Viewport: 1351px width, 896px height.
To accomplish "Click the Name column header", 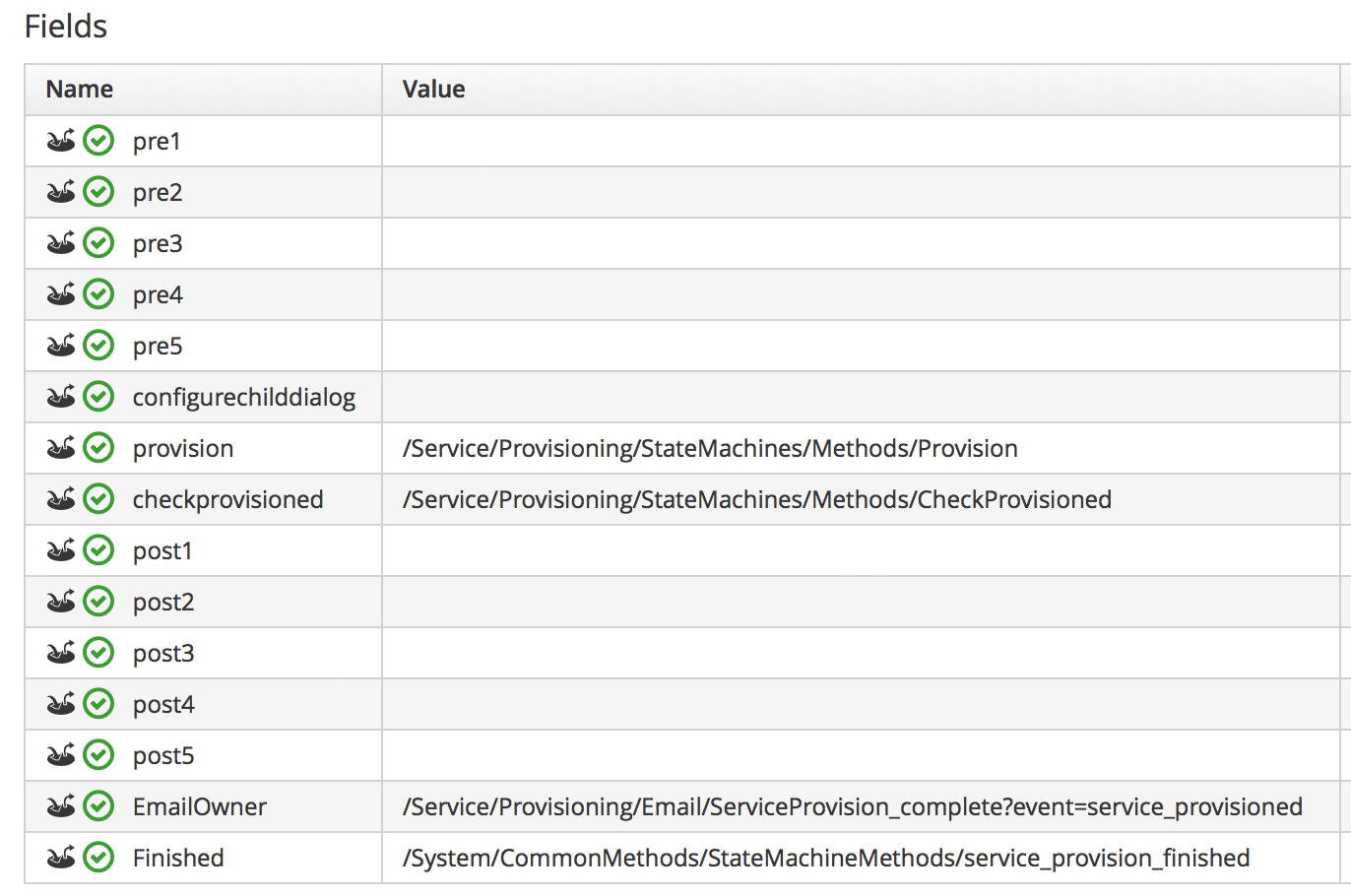I will tap(80, 90).
